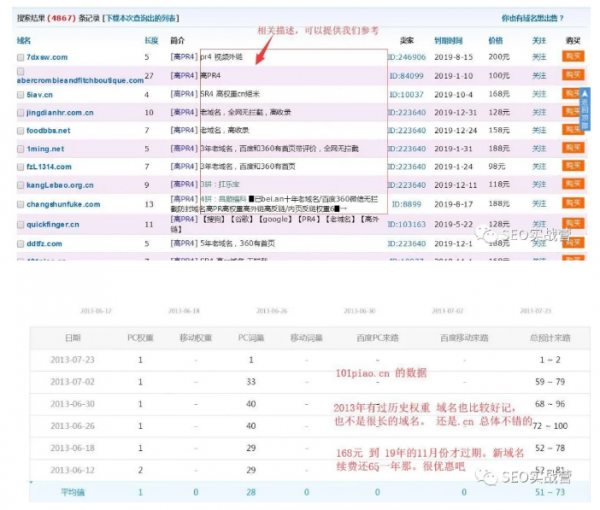
Task: Click the download list link in the results header
Action: (140, 18)
